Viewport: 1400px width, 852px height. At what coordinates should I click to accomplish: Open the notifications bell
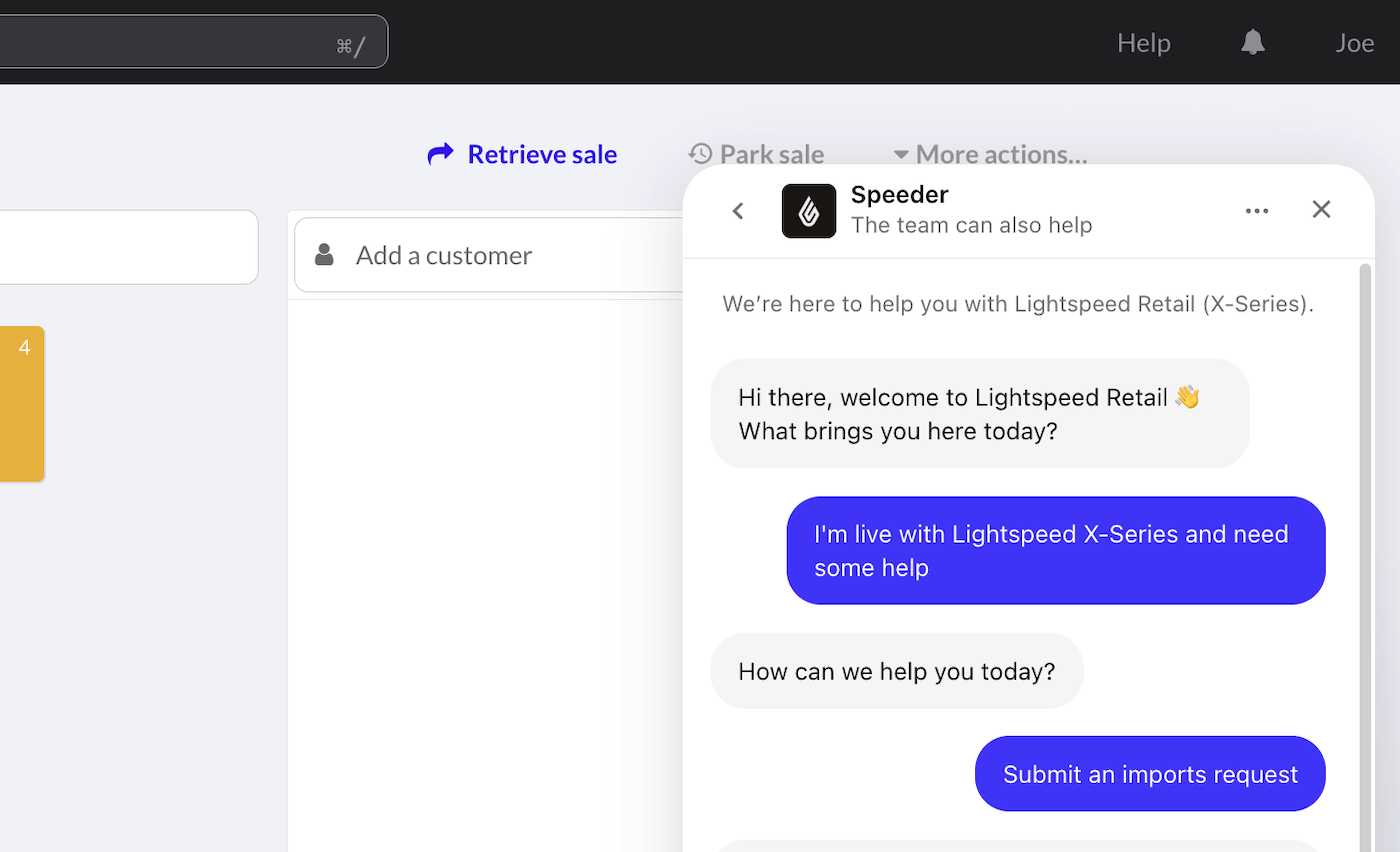pos(1253,42)
